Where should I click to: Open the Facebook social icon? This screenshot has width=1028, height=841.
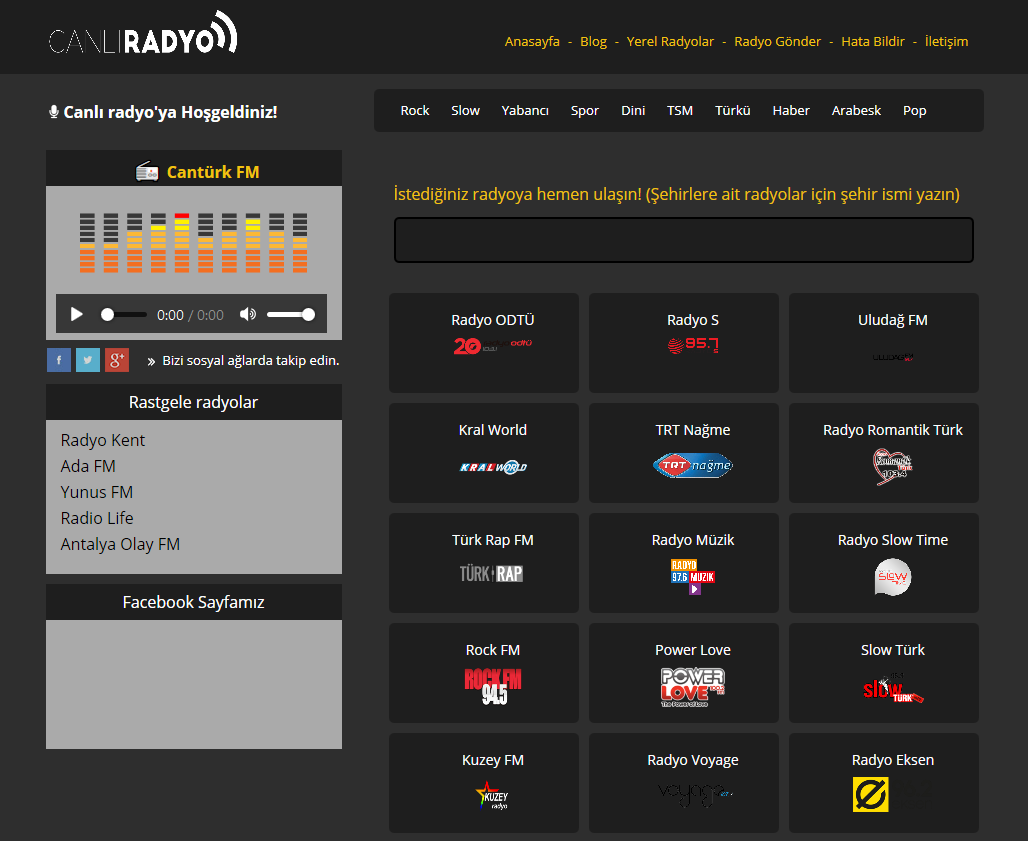(x=59, y=360)
